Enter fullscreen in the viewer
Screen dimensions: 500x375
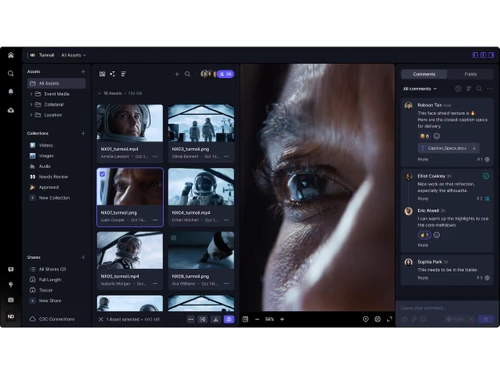tap(389, 319)
